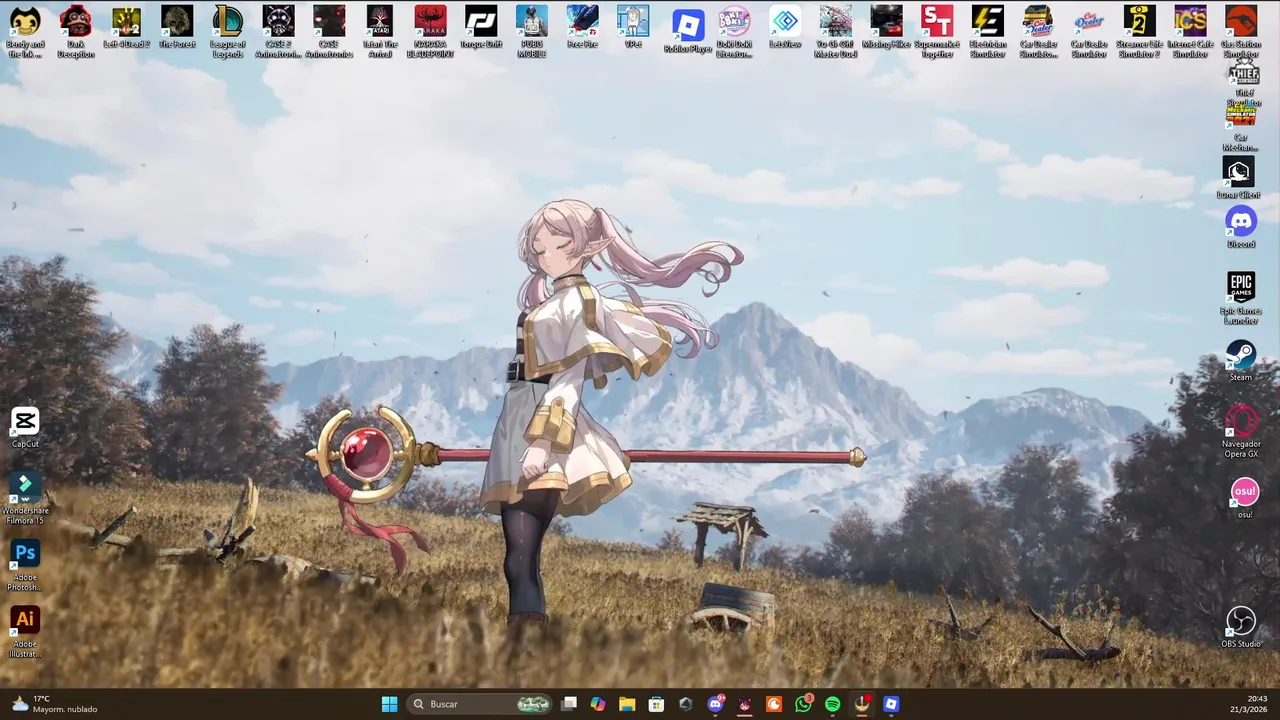Open Crunchyroll from the taskbar
The width and height of the screenshot is (1280, 720).
tap(774, 704)
